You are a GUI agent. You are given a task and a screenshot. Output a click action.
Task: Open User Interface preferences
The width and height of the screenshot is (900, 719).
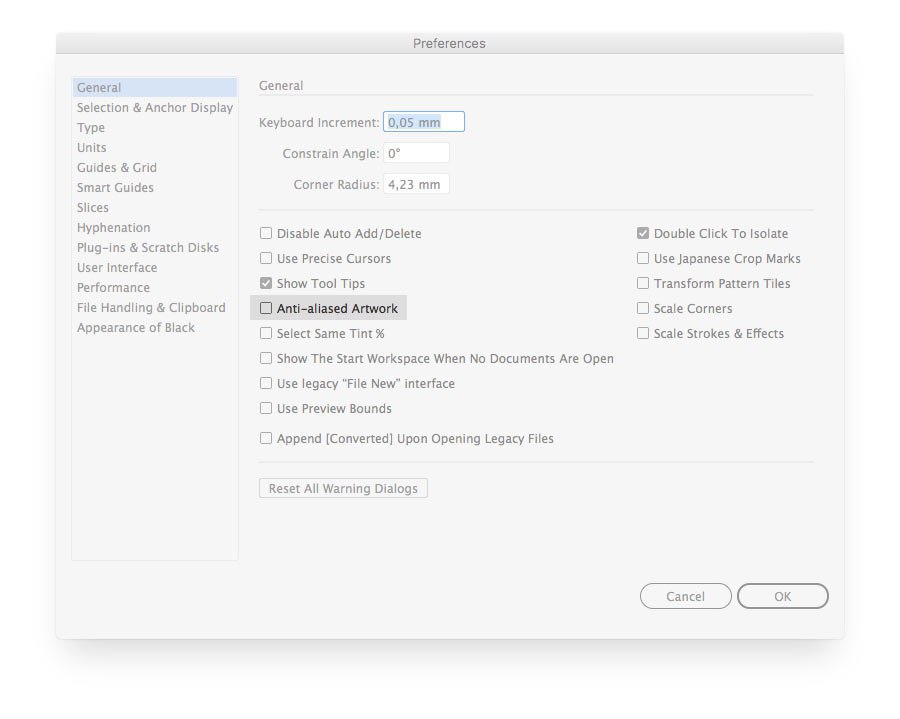point(154,267)
